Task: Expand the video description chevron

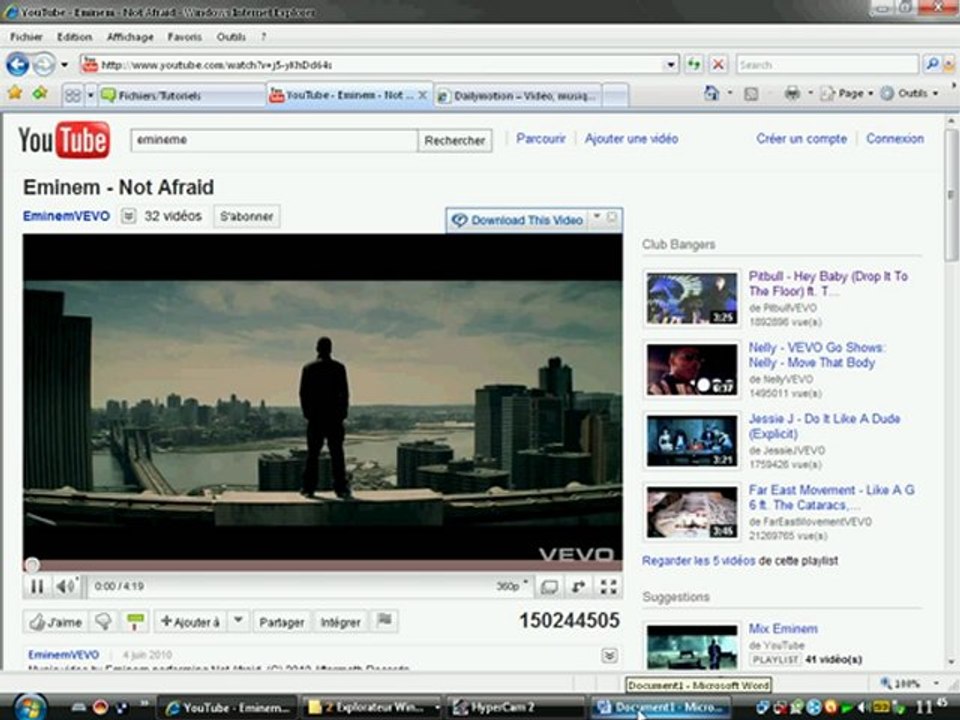Action: pyautogui.click(x=609, y=656)
